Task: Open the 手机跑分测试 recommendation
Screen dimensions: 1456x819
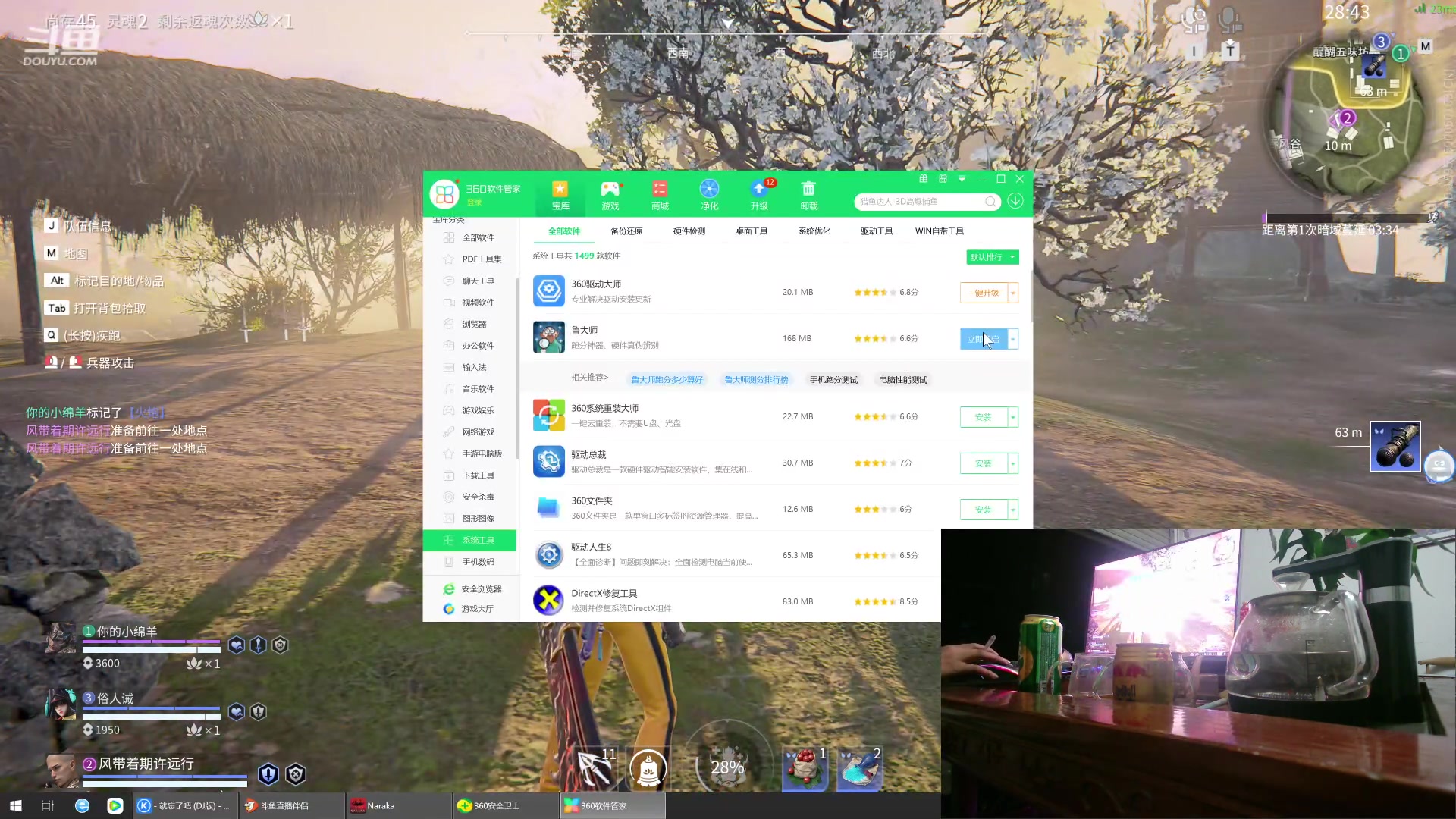Action: 833,380
